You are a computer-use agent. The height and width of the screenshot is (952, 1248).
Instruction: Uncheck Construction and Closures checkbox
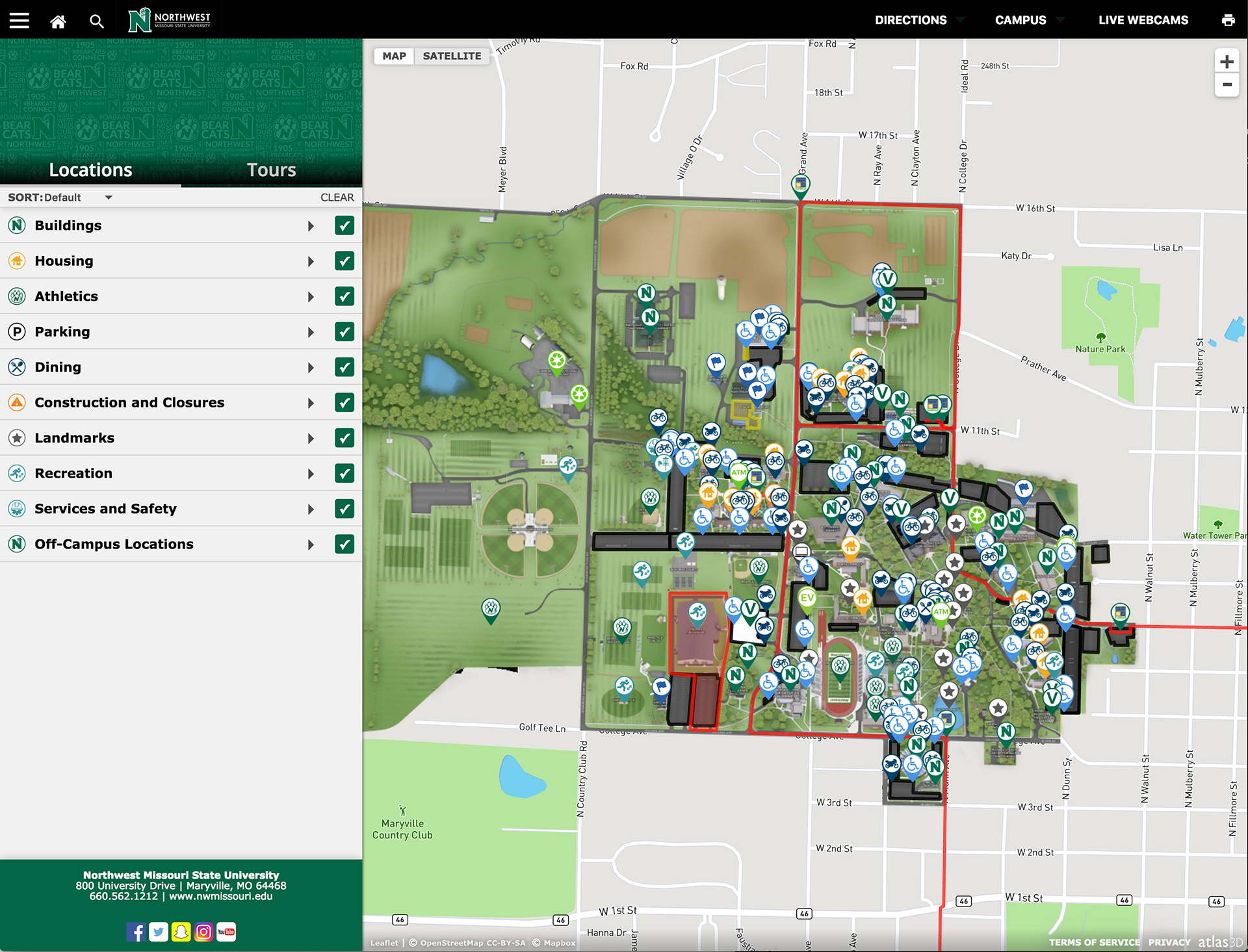pos(344,402)
